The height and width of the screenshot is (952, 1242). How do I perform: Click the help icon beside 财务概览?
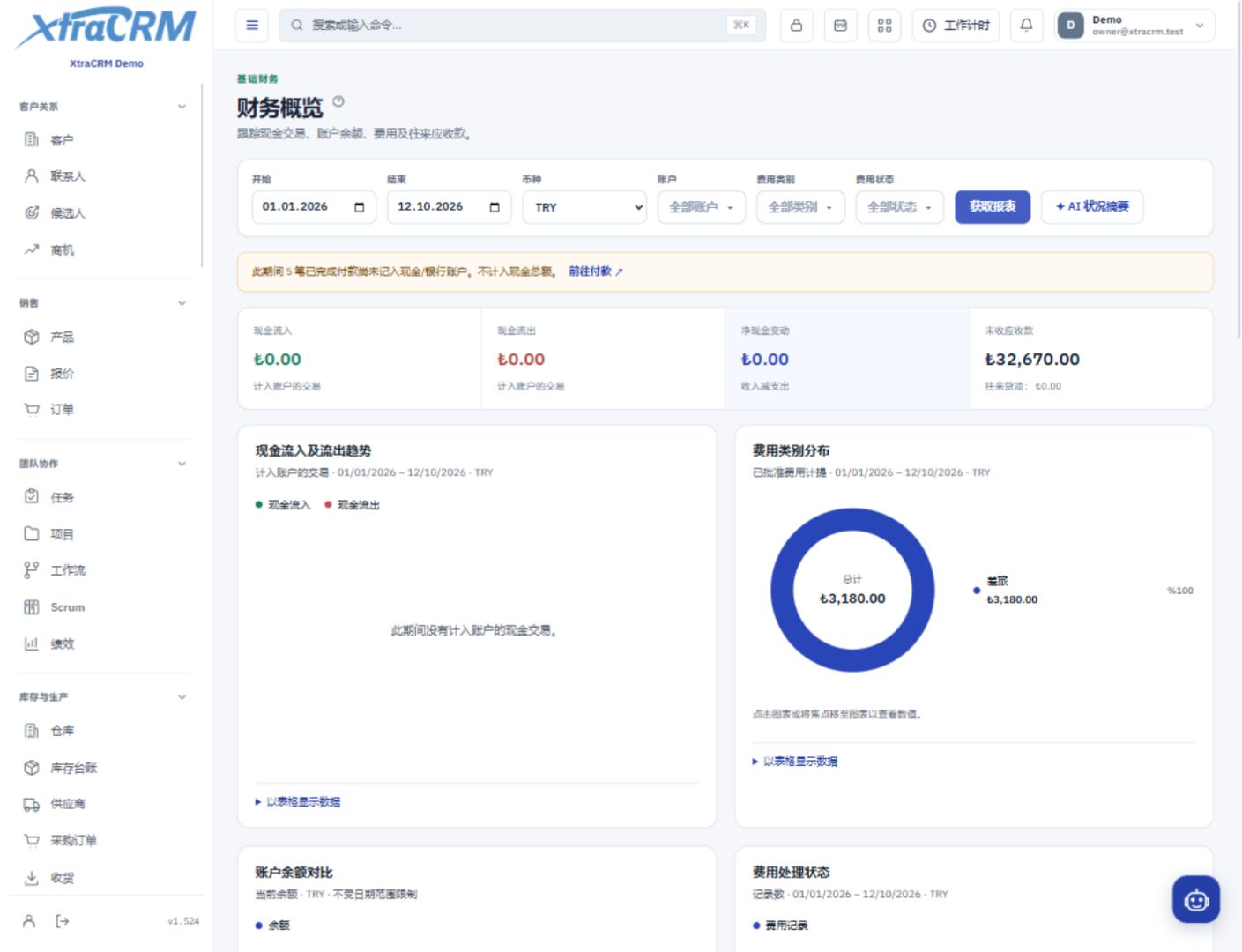pos(338,101)
